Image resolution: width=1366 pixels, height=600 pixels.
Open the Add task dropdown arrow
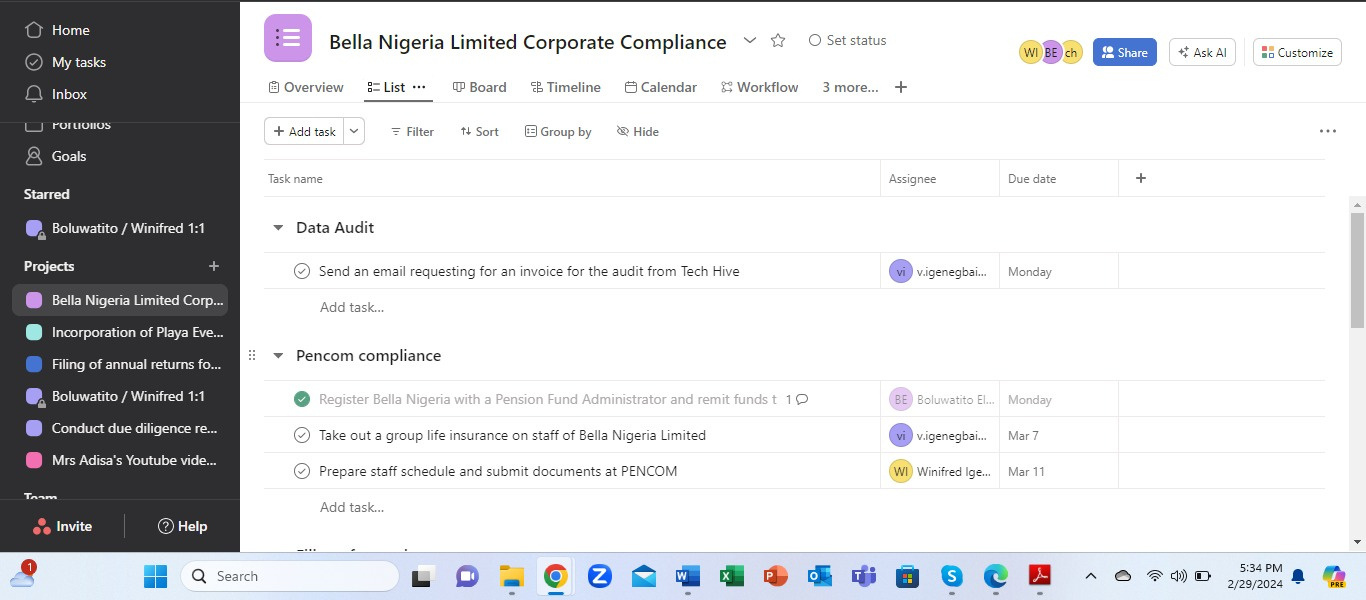pyautogui.click(x=354, y=131)
